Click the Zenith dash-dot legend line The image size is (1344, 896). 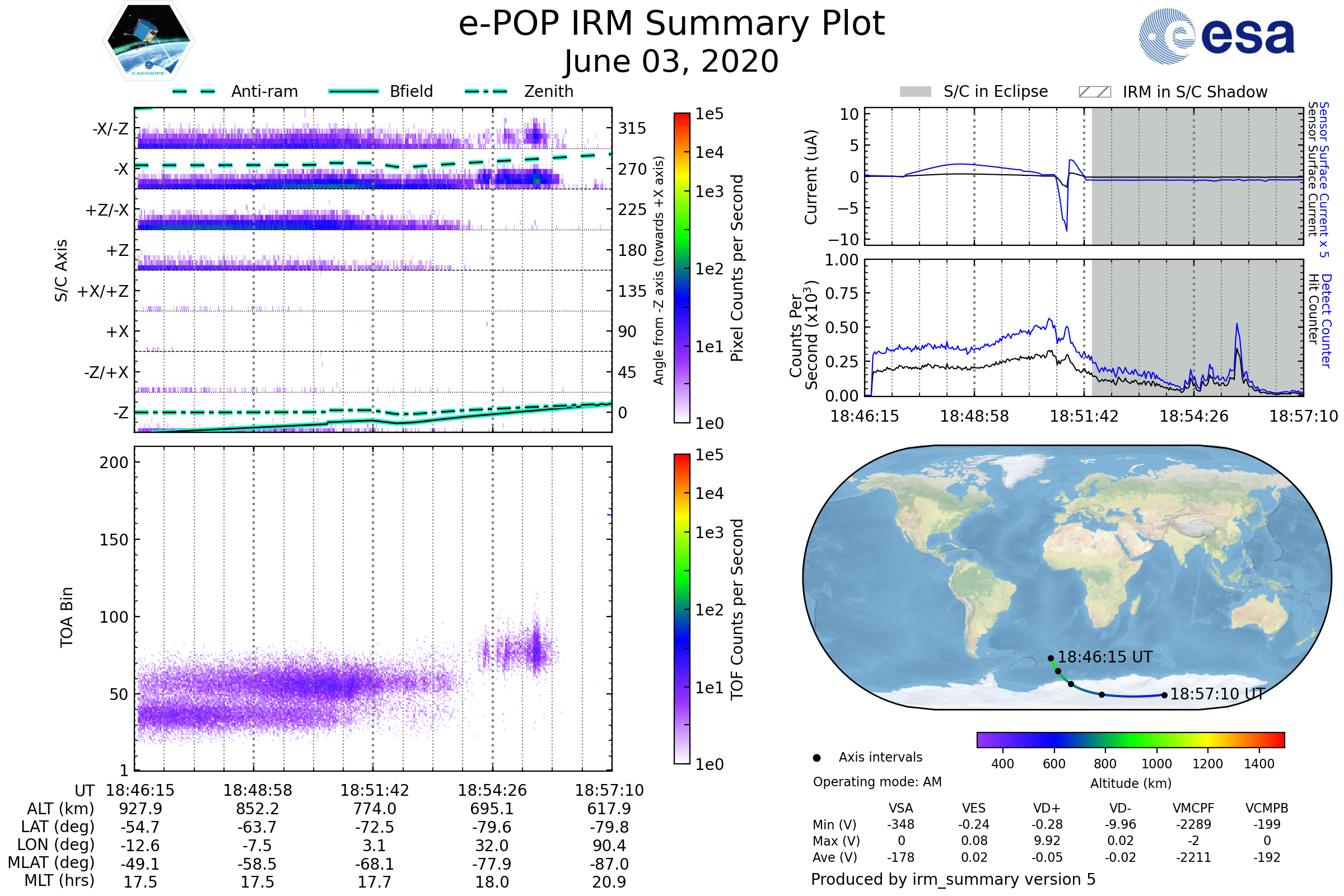pyautogui.click(x=486, y=91)
